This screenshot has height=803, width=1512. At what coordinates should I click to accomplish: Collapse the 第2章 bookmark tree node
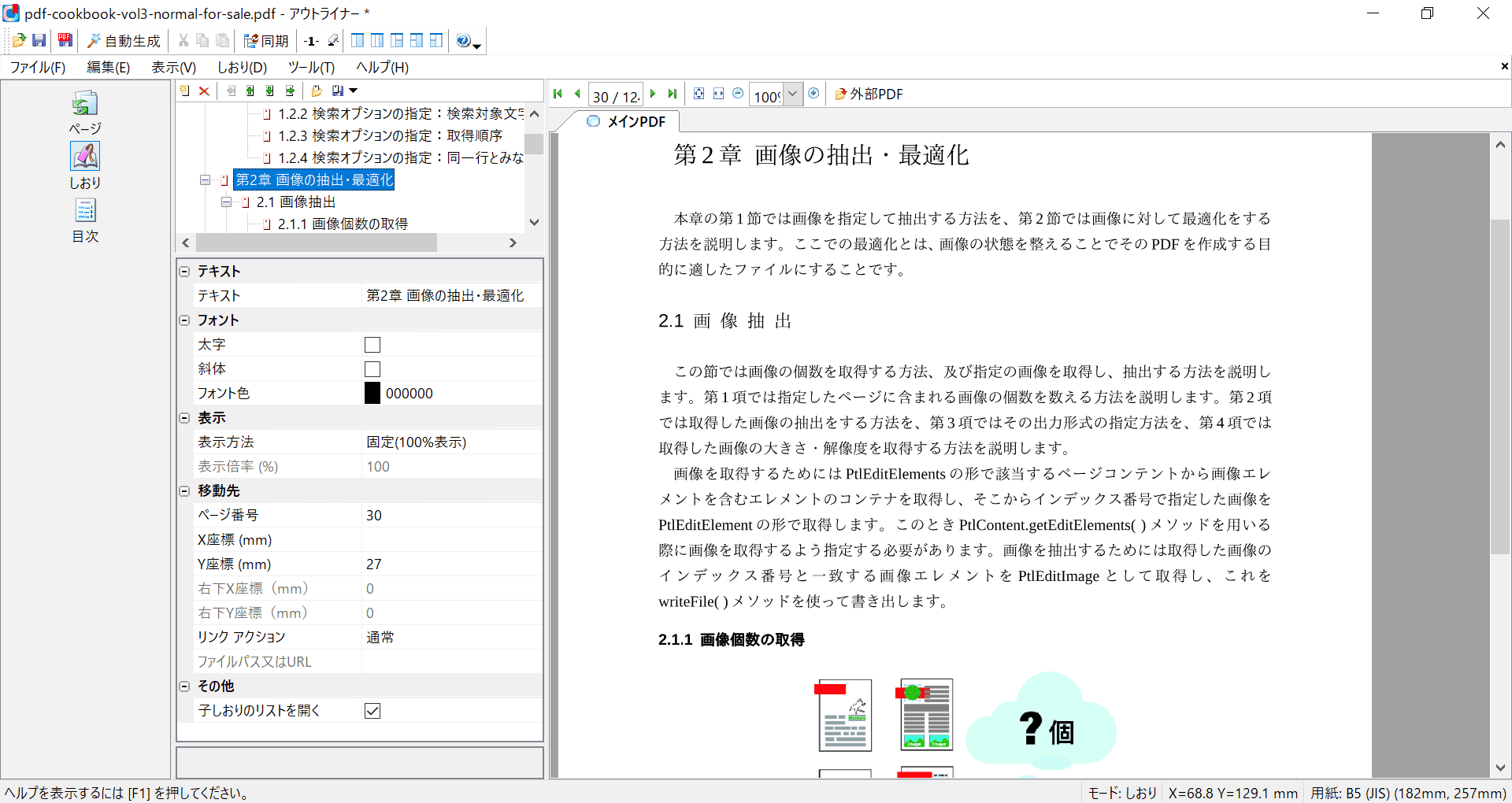pos(205,180)
